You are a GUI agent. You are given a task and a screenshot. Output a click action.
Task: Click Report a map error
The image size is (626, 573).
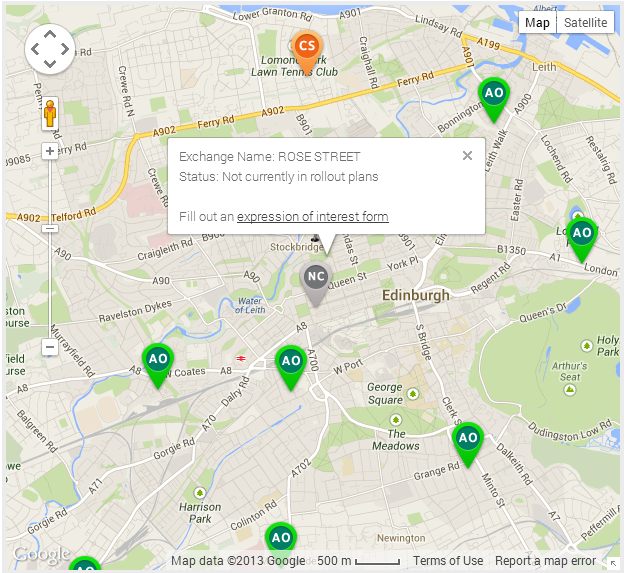click(x=545, y=561)
